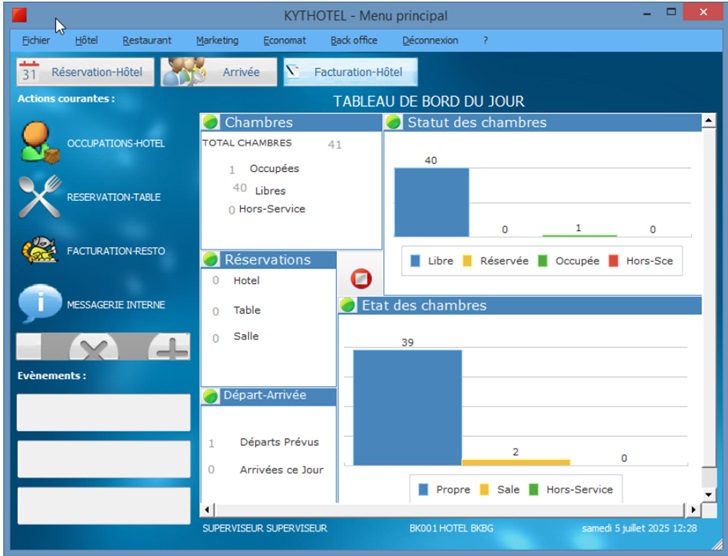Click the X delete button under actions

pos(93,349)
